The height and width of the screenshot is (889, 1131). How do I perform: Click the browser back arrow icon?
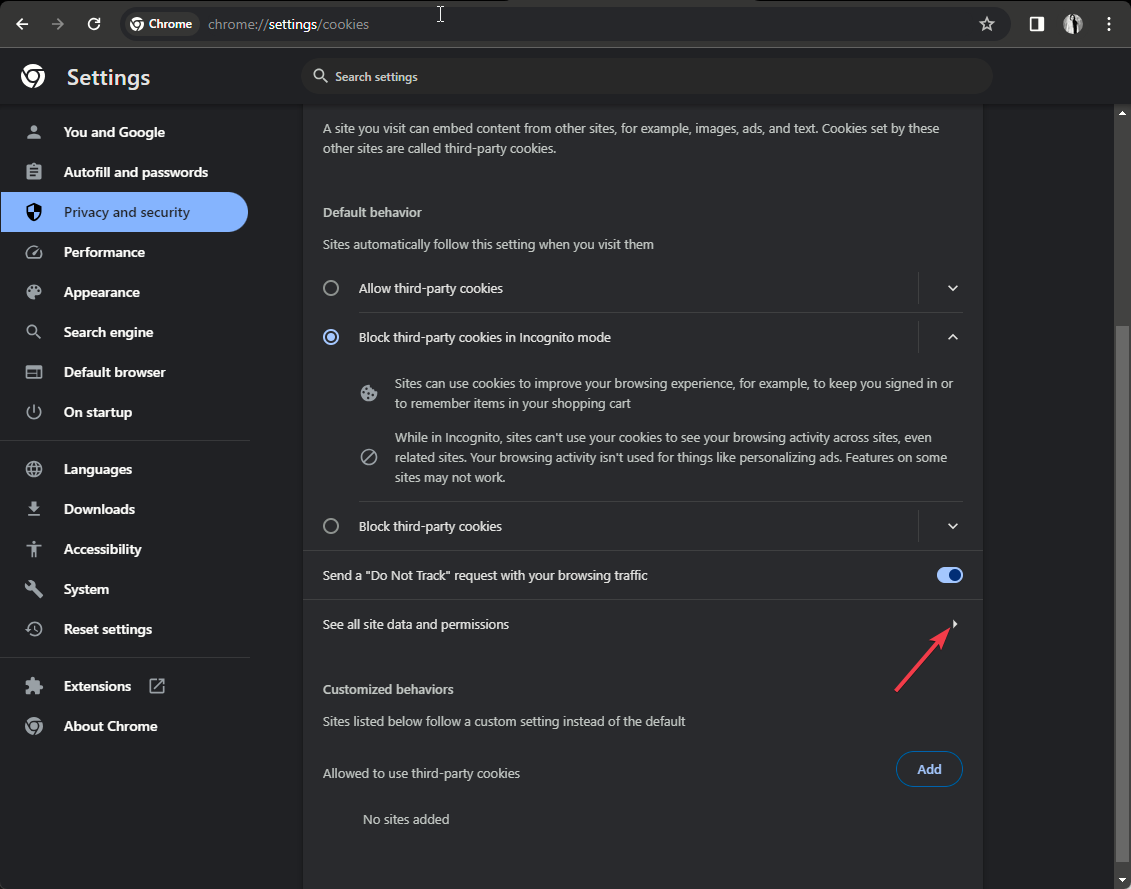point(22,24)
